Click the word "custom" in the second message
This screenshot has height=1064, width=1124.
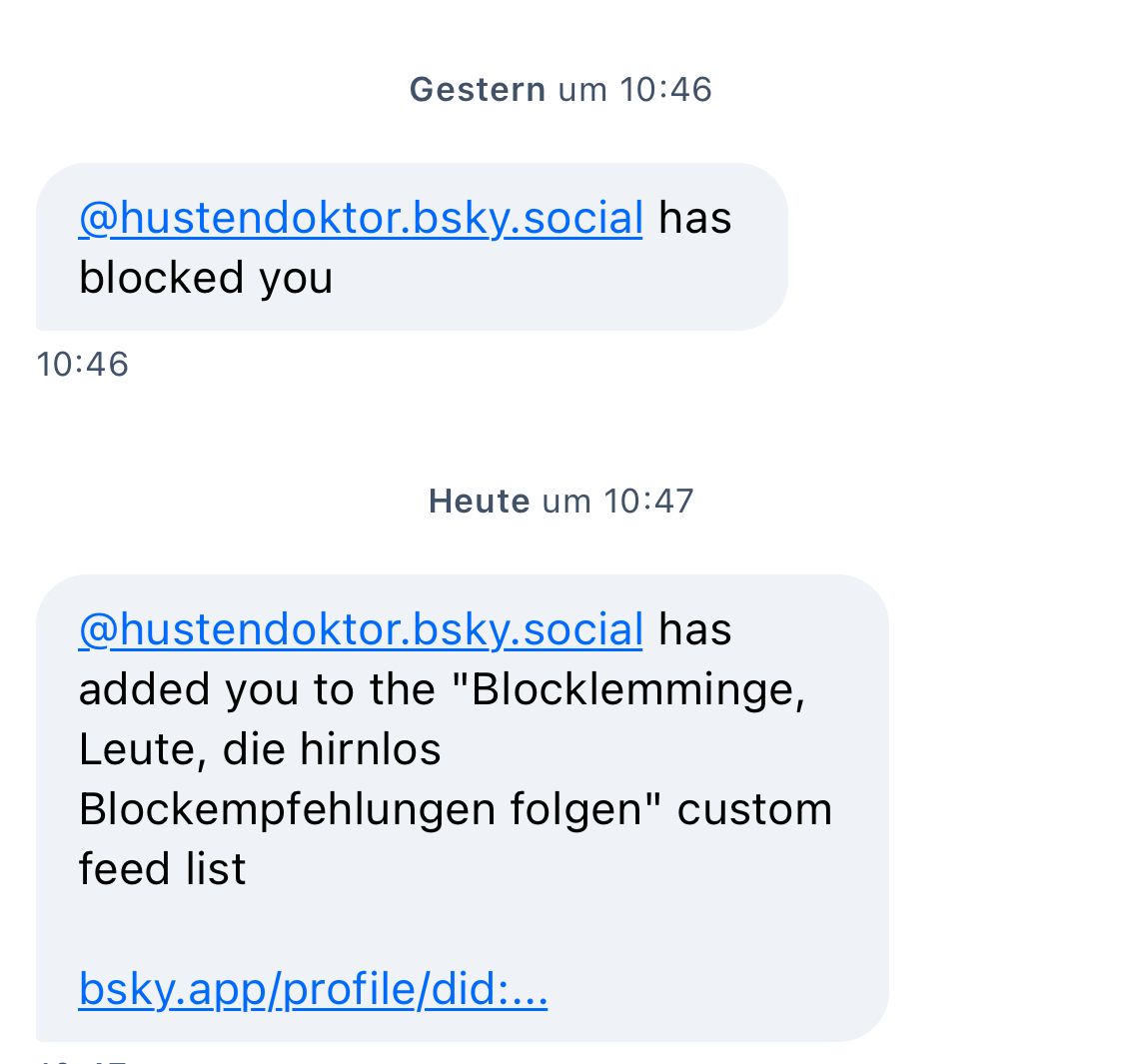754,809
